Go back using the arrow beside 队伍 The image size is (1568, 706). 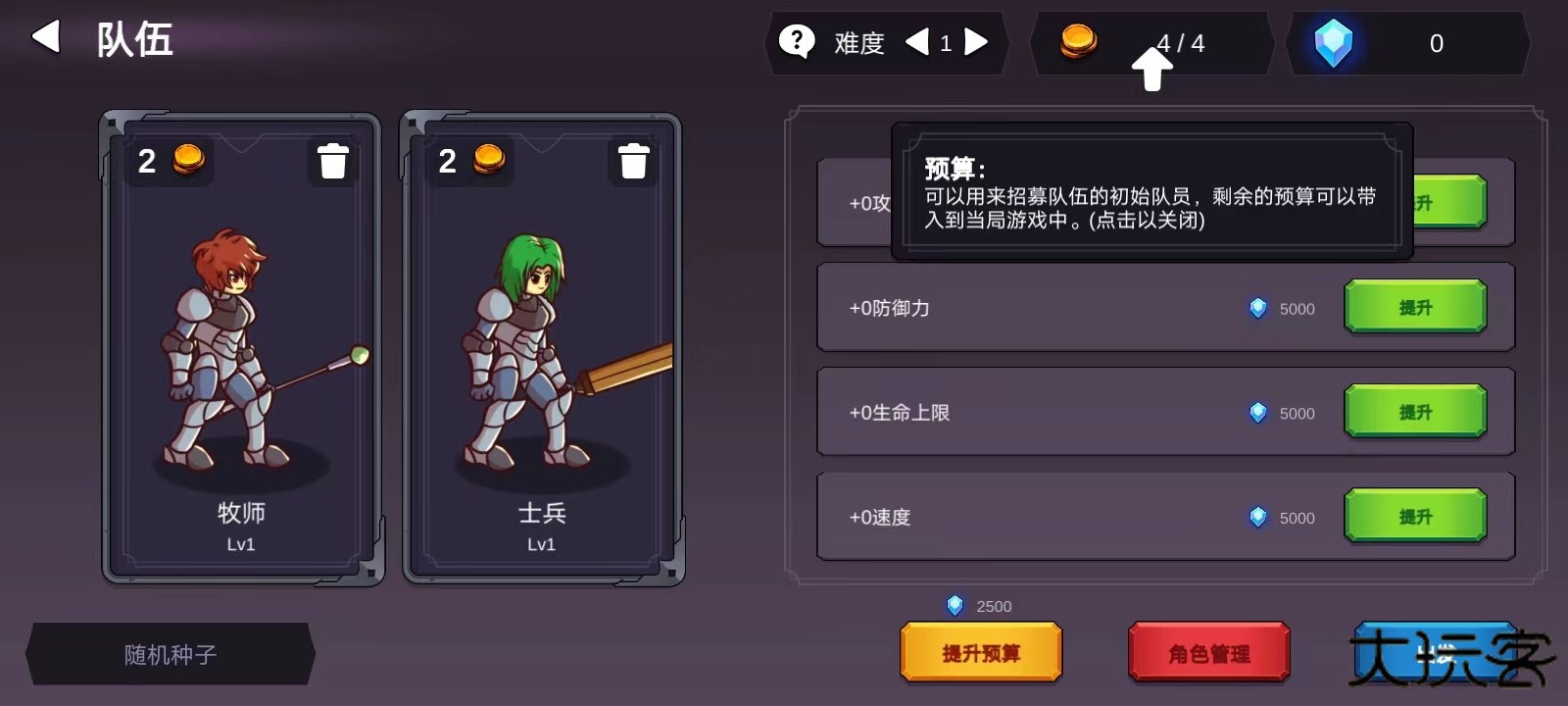click(46, 37)
